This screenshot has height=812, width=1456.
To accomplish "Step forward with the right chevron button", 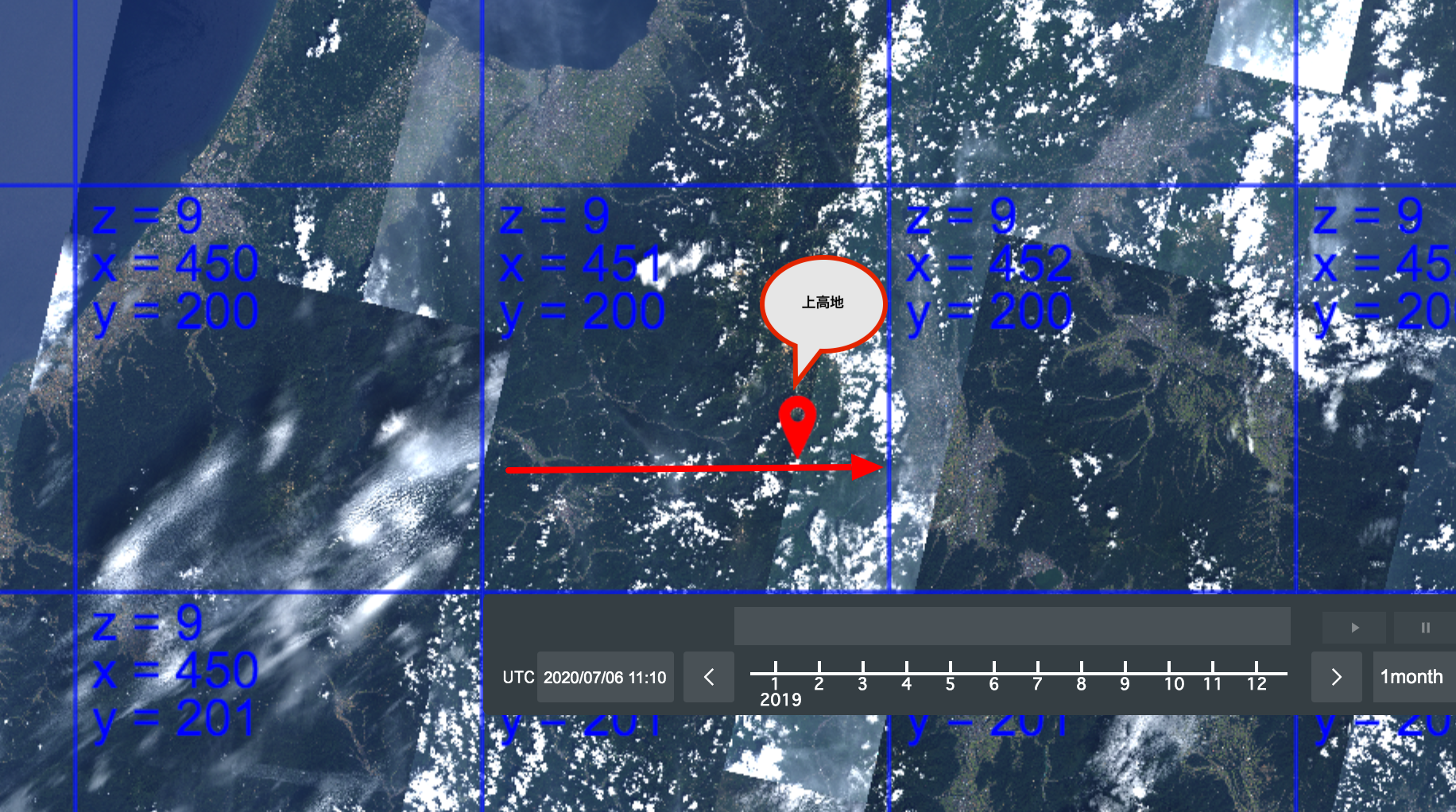I will (x=1336, y=677).
